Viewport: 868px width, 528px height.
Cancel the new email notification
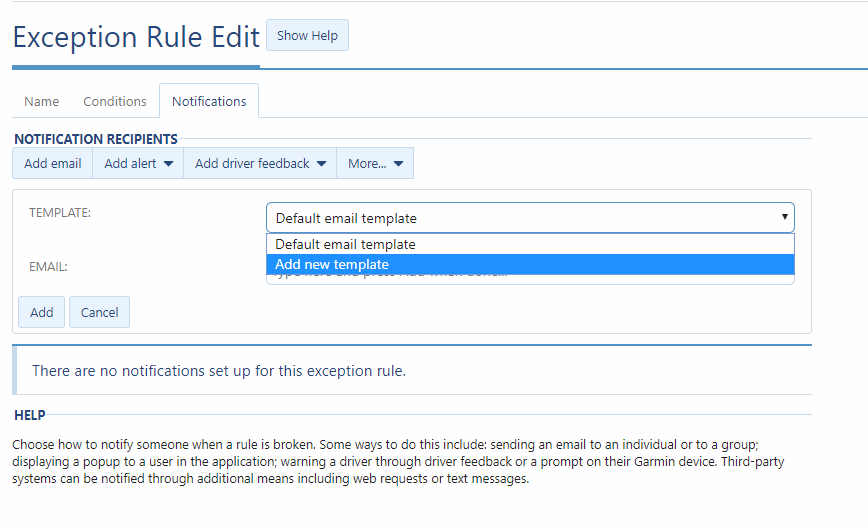(x=99, y=312)
